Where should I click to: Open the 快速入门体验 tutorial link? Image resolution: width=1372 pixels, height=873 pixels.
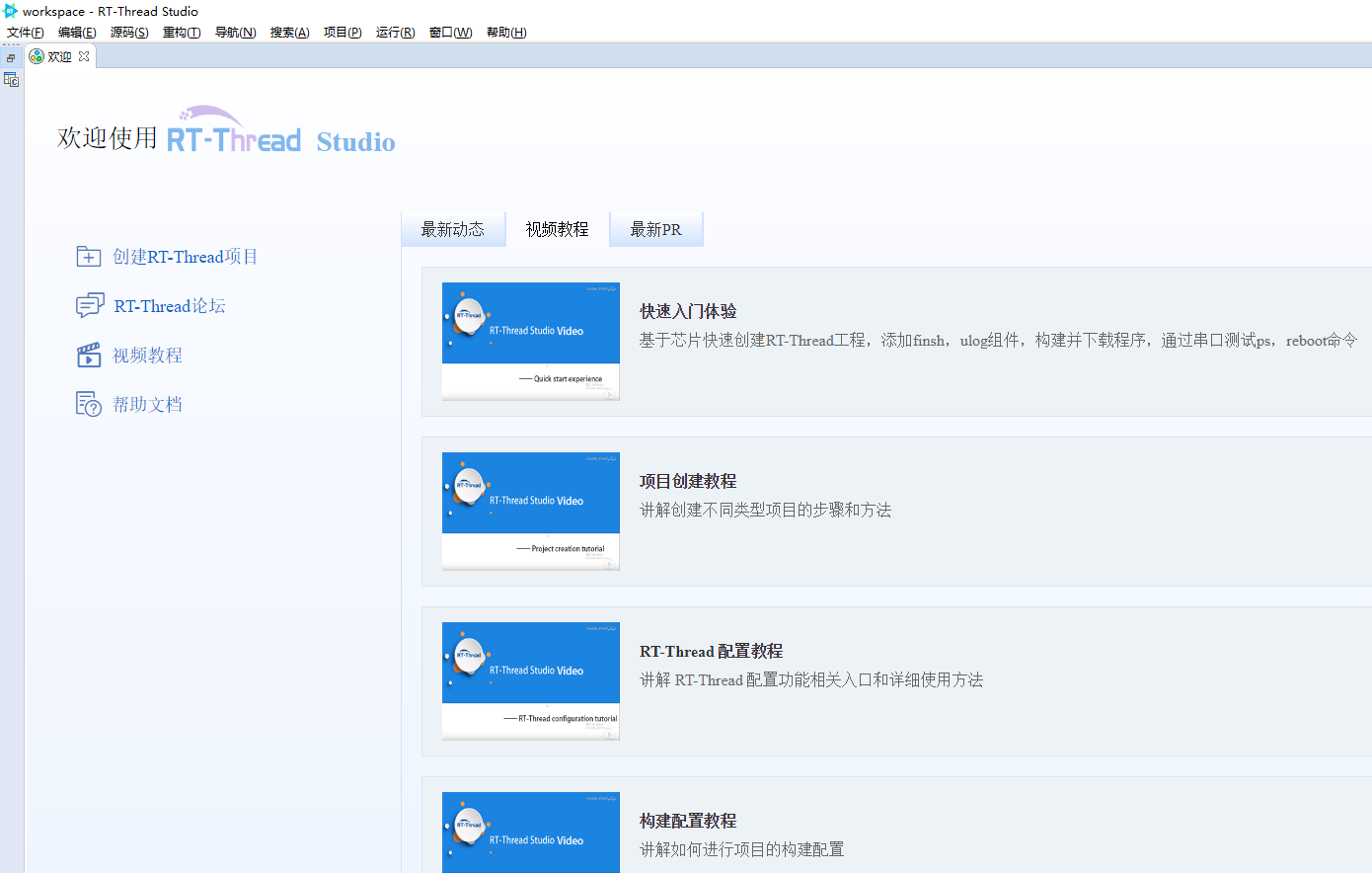click(680, 311)
